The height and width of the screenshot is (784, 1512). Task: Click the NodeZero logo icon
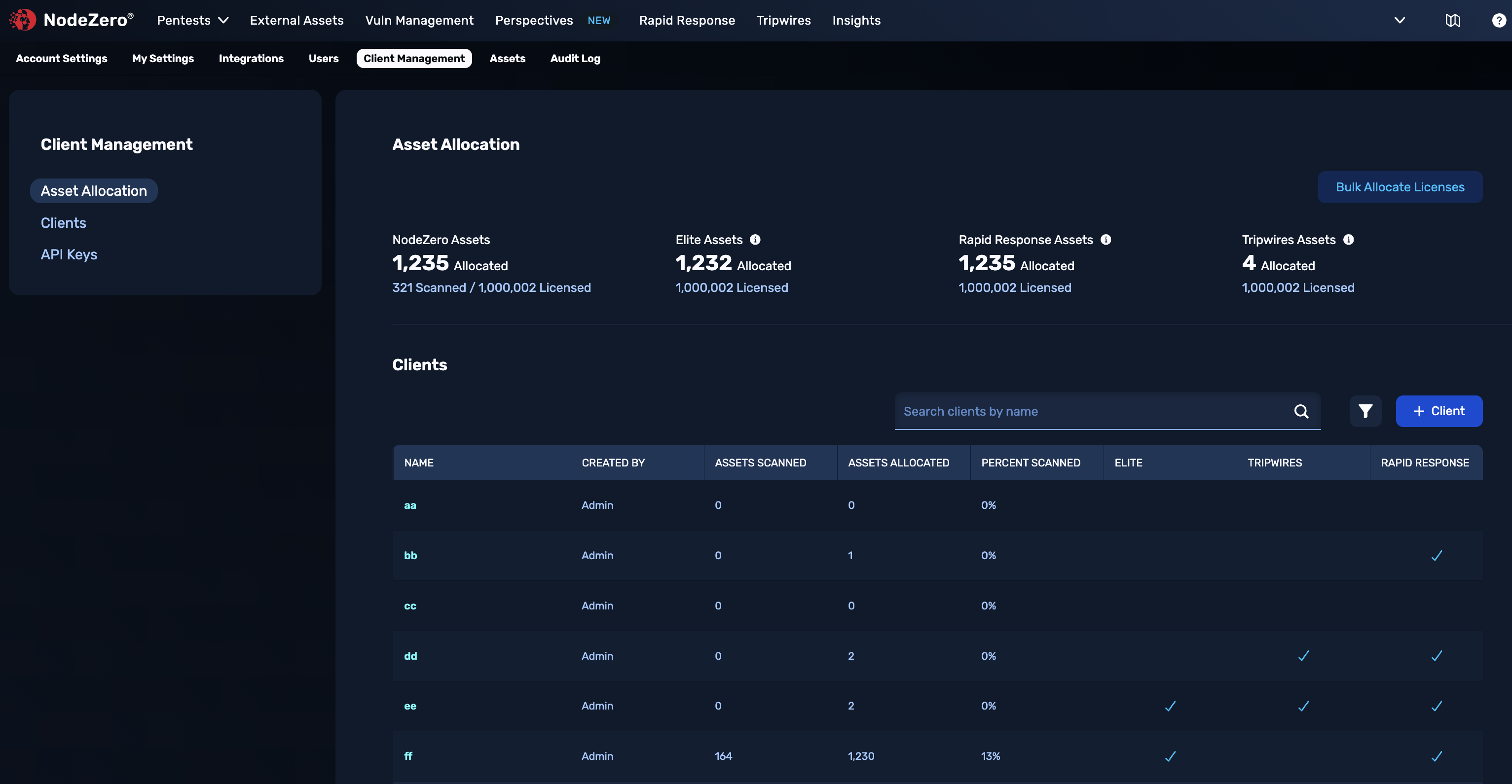22,19
